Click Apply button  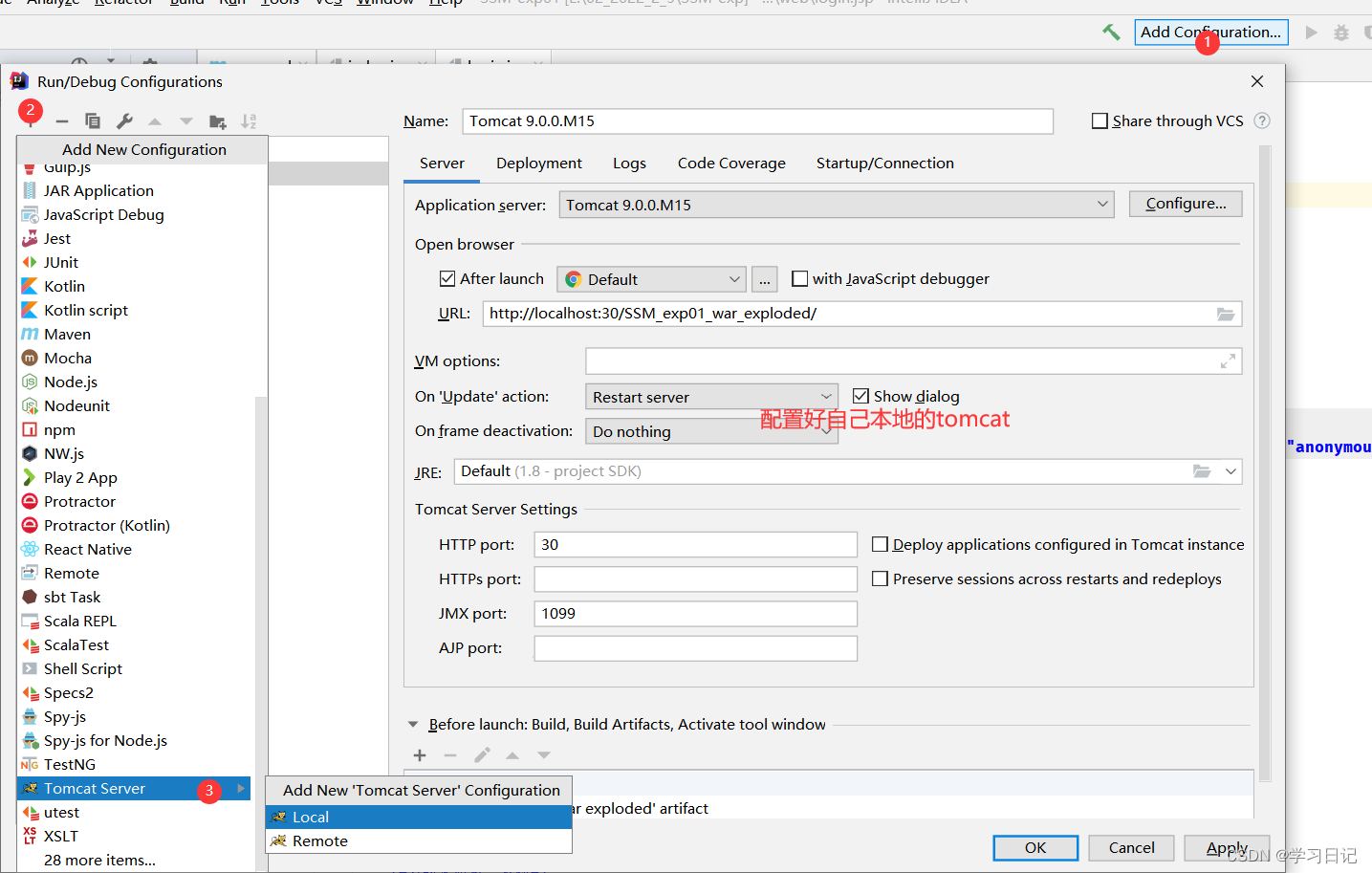(1227, 848)
